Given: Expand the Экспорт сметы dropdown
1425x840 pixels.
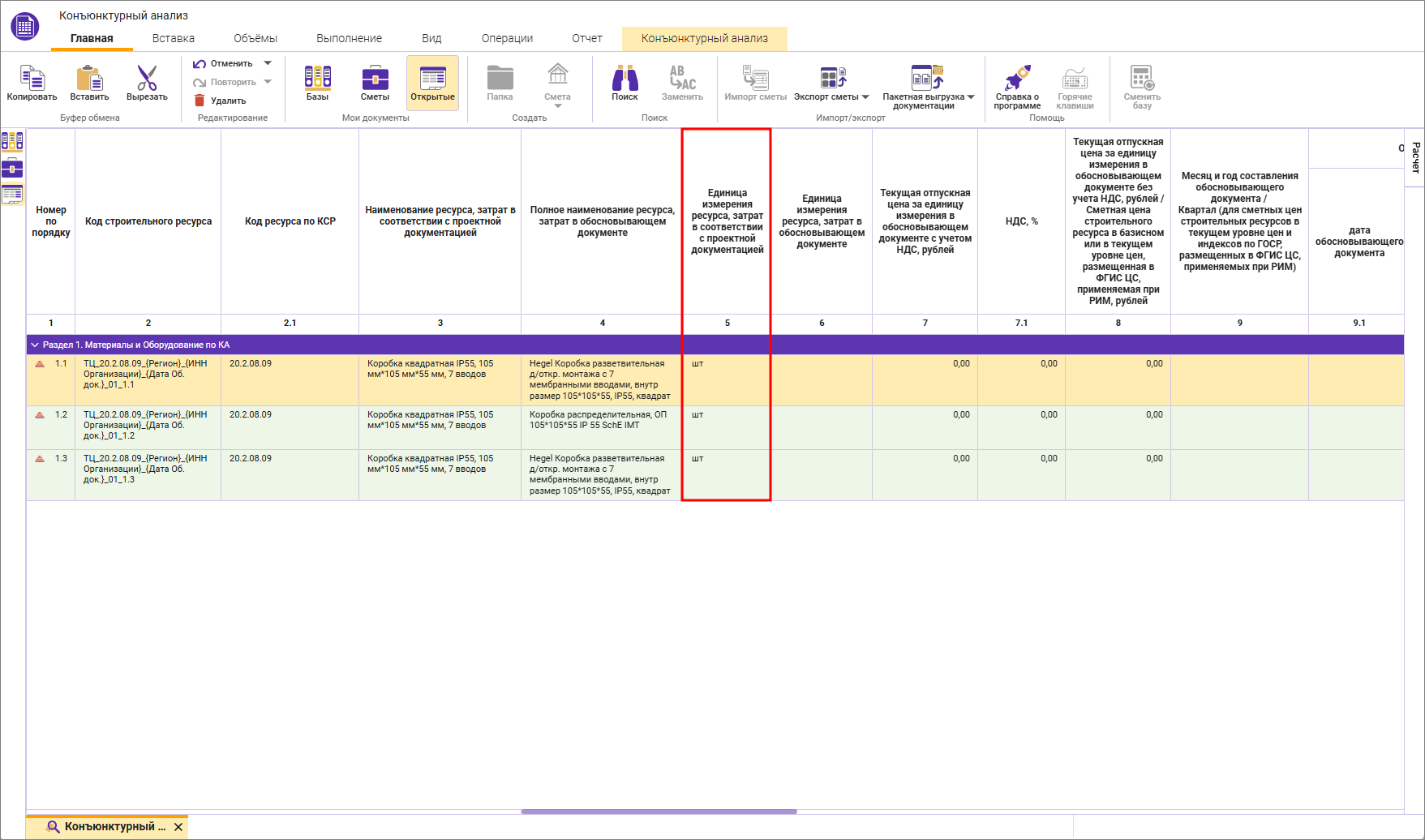Looking at the screenshot, I should click(x=865, y=97).
